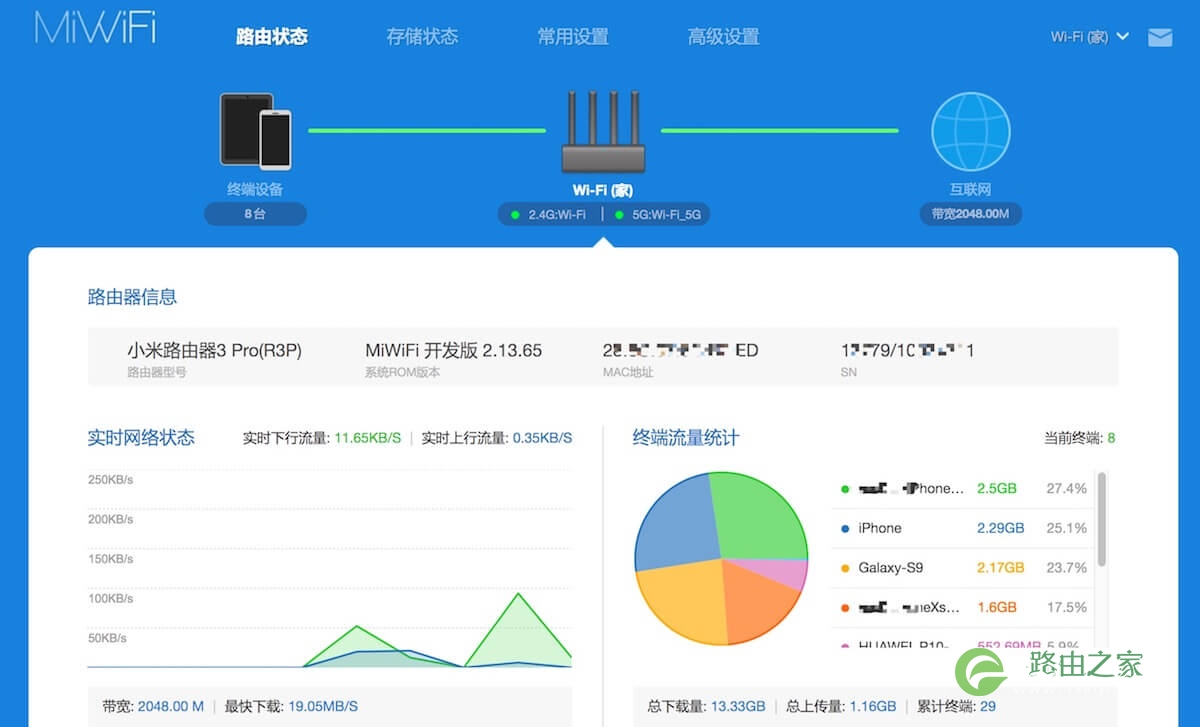The height and width of the screenshot is (727, 1200).
Task: Click the 累计终端 value 29
Action: coord(988,706)
